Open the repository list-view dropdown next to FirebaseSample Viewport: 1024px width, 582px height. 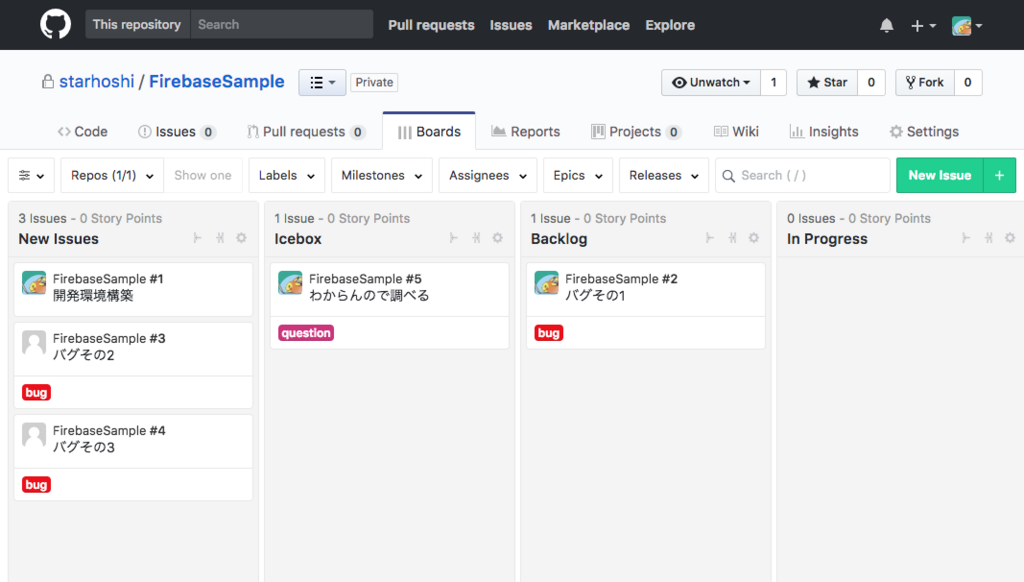click(323, 82)
